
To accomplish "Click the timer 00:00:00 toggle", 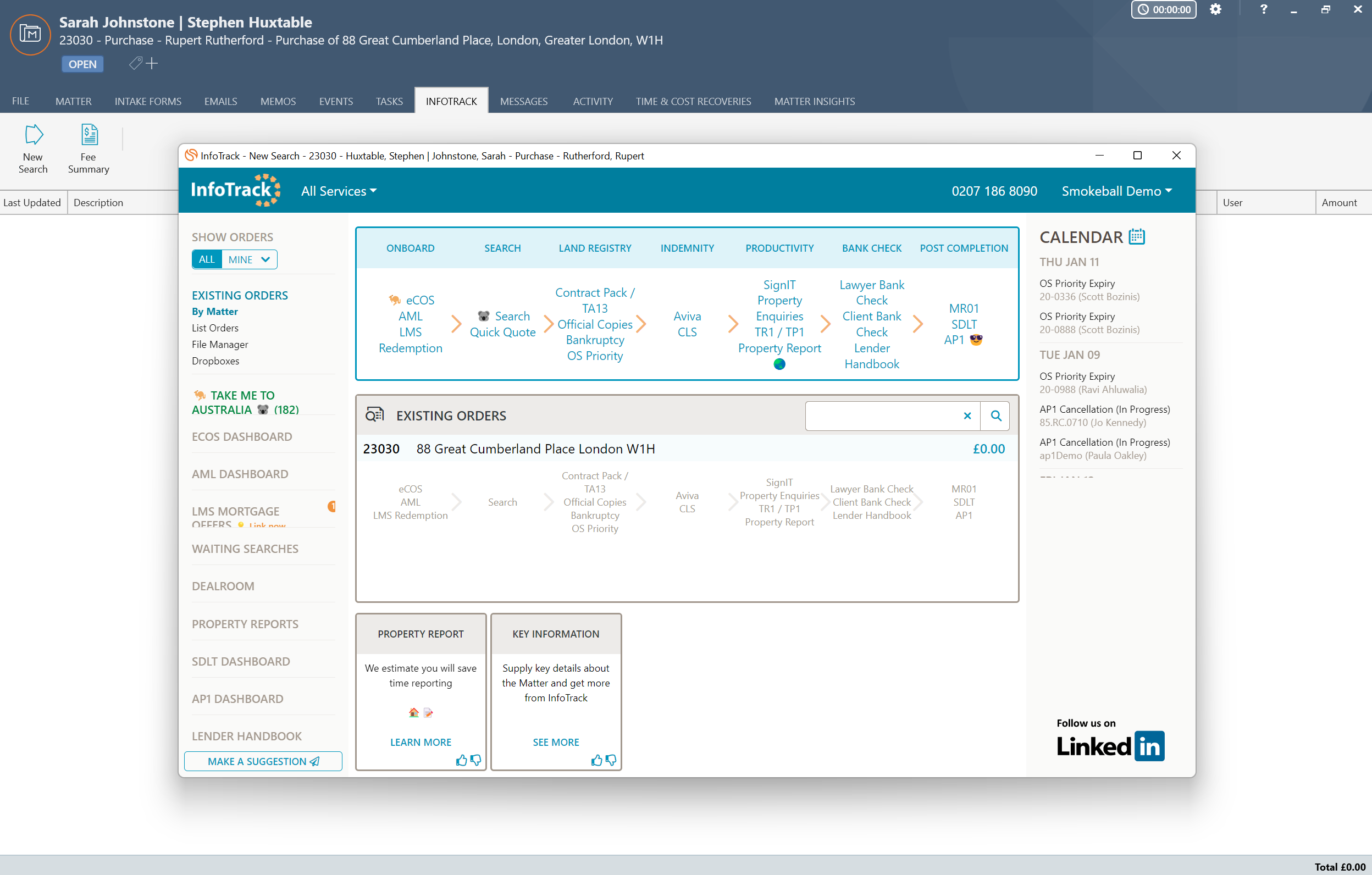I will [x=1164, y=10].
